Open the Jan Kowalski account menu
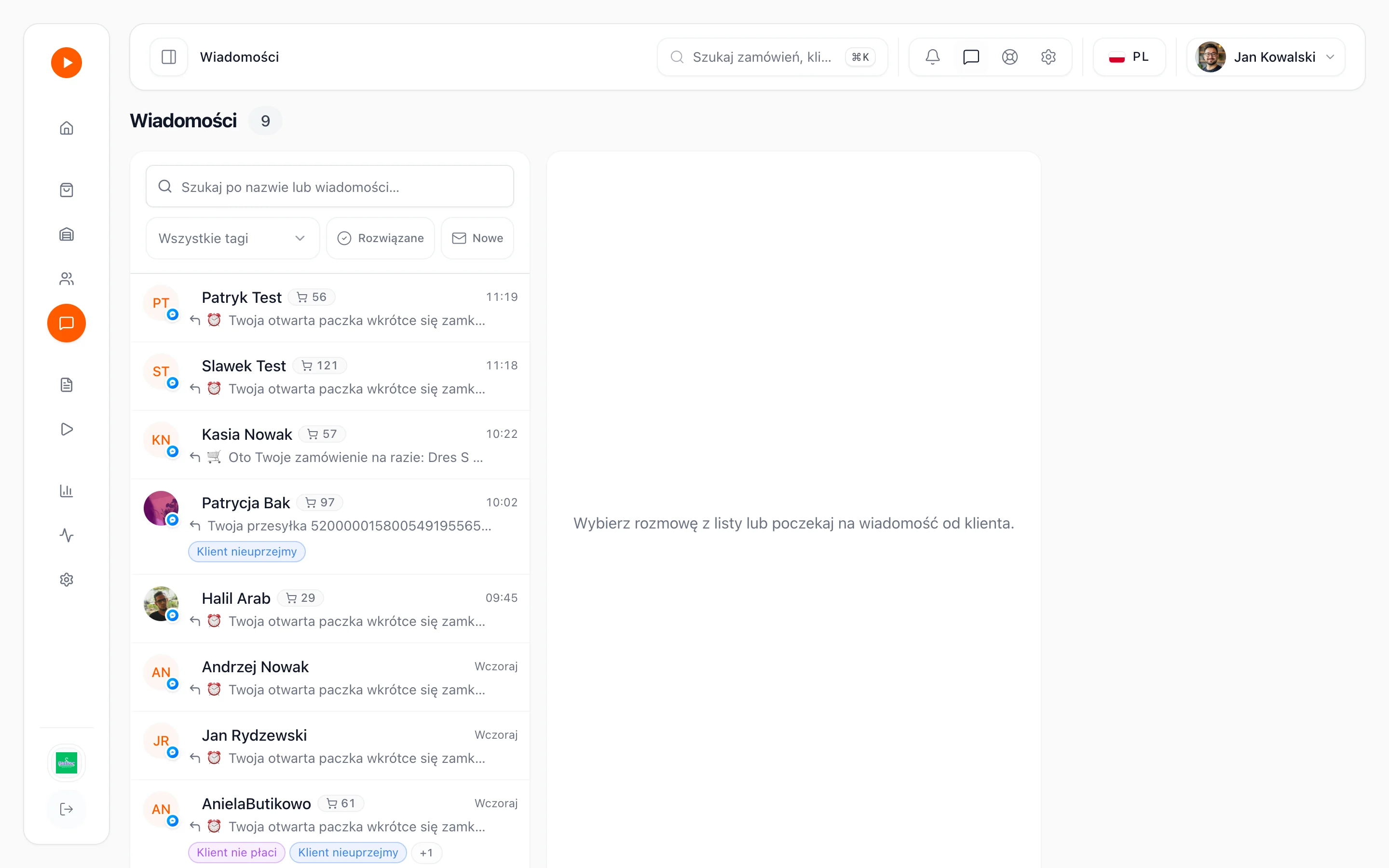Viewport: 1389px width, 868px height. [x=1266, y=57]
